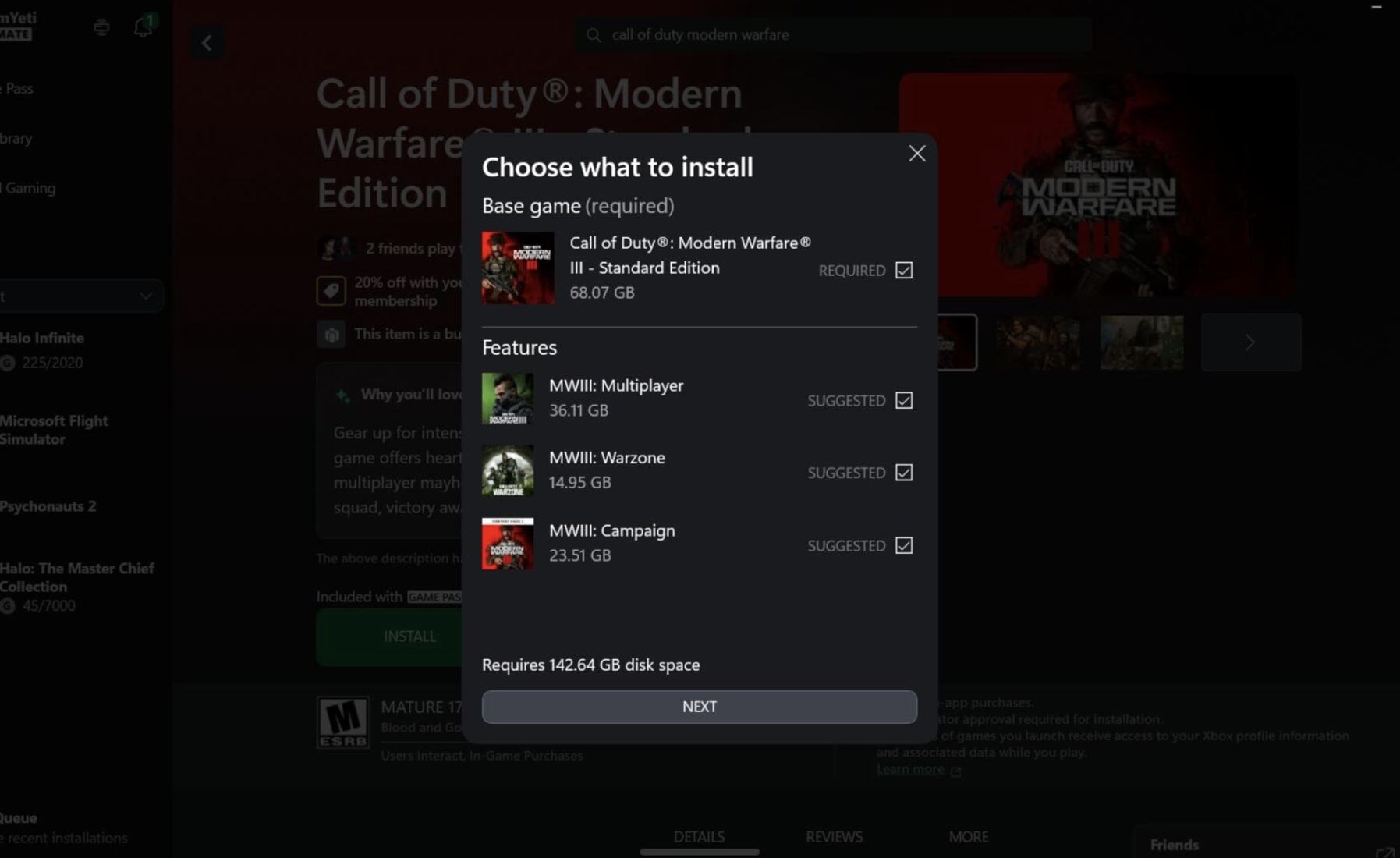The image size is (1400, 858).
Task: Select the MWIII: Multiplayer thumbnail icon
Action: pyautogui.click(x=507, y=399)
